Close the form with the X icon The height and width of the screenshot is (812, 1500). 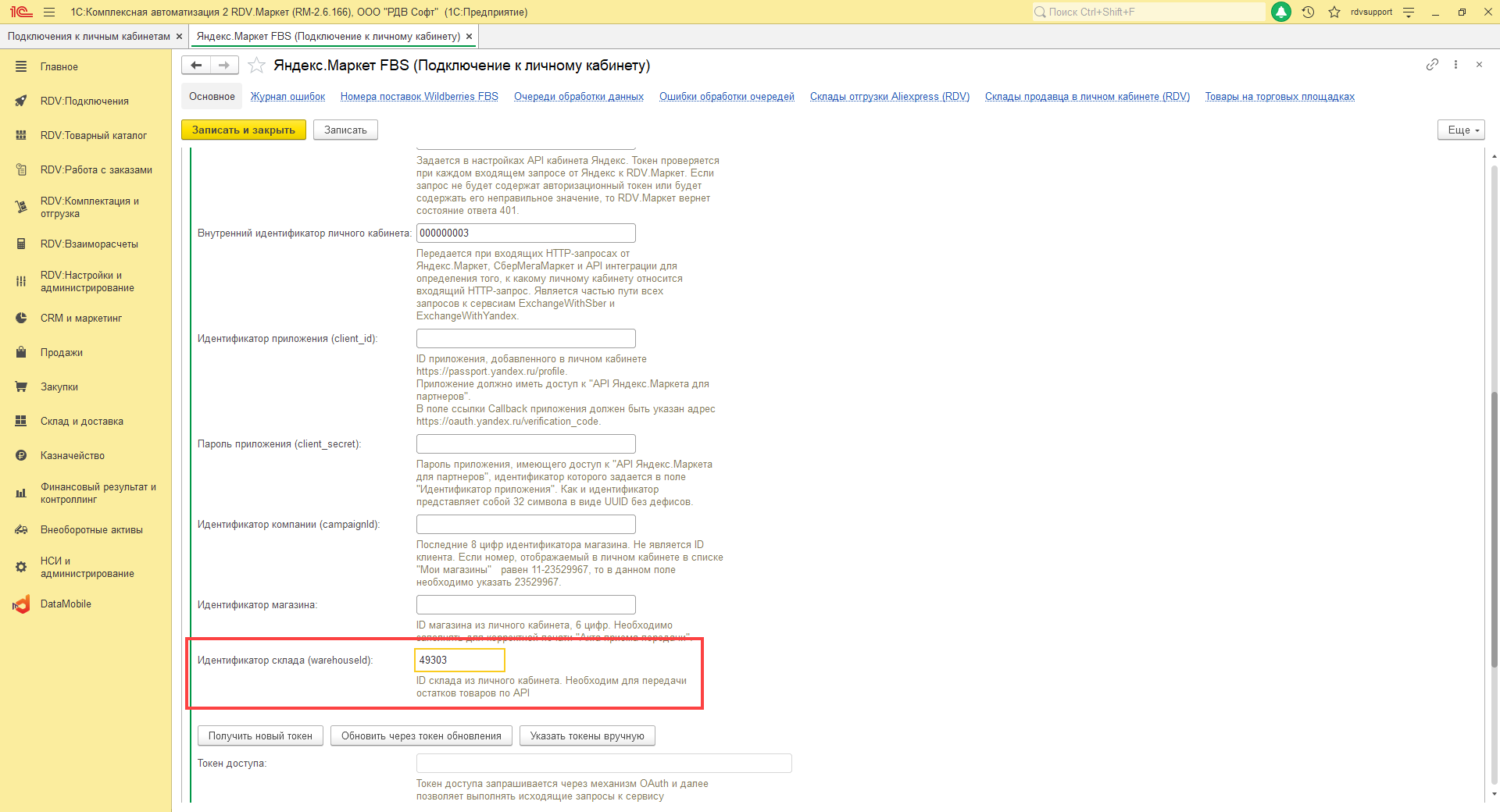coord(1479,65)
